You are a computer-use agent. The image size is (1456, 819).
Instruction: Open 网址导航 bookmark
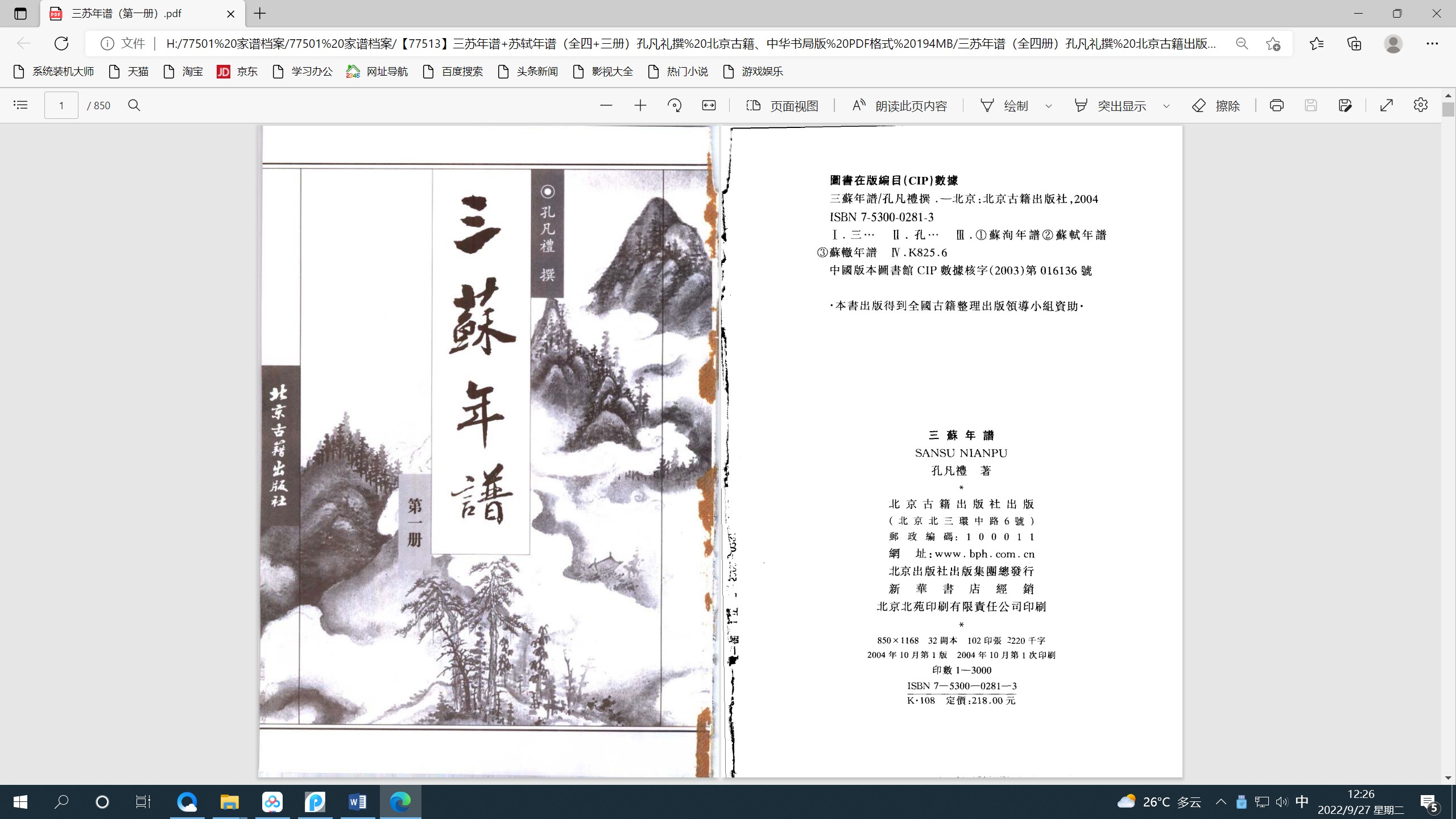[x=377, y=71]
